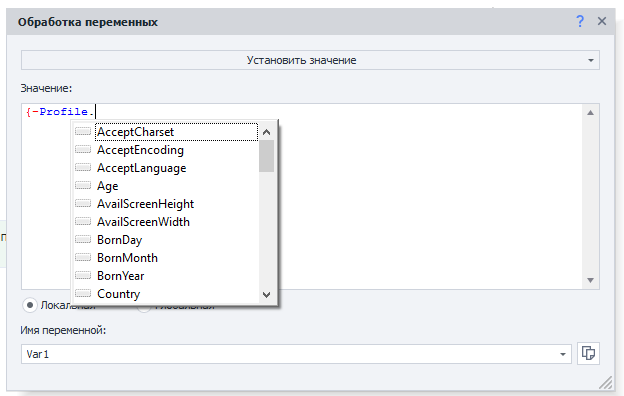Screen dimensions: 624x396
Task: Open the help question mark icon
Action: pyautogui.click(x=580, y=21)
